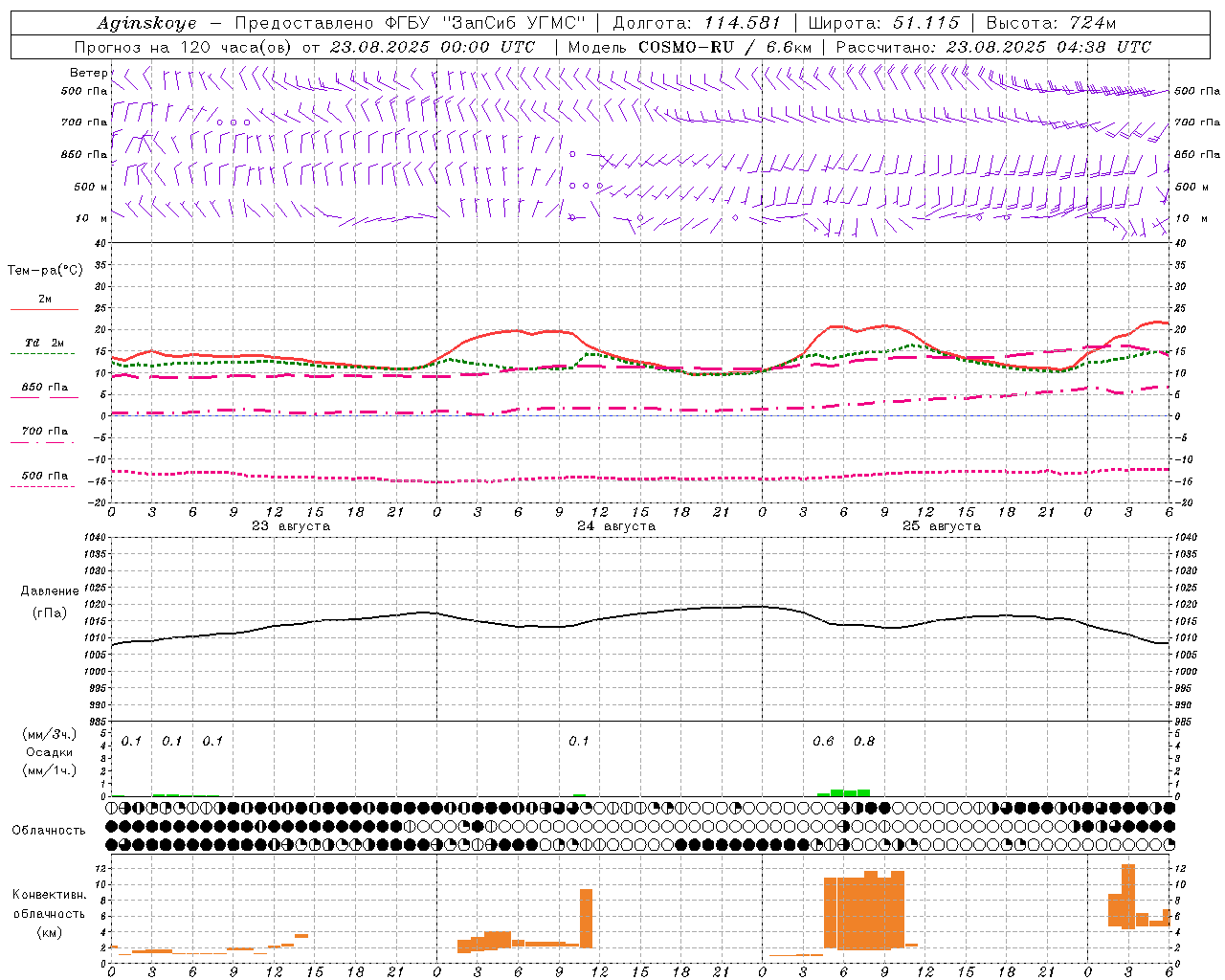Image resolution: width=1225 pixels, height=980 pixels.
Task: Click the Тем-ра(°C) temperature axis title
Action: [45, 271]
